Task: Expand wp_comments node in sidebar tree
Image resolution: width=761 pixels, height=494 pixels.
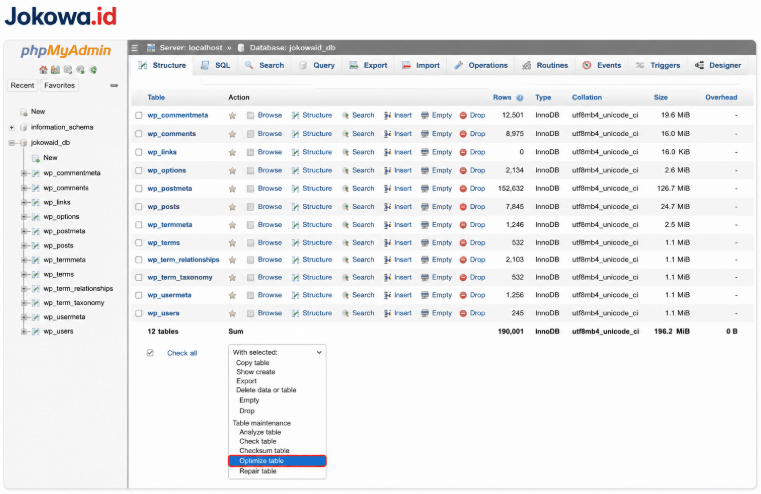Action: coord(24,188)
